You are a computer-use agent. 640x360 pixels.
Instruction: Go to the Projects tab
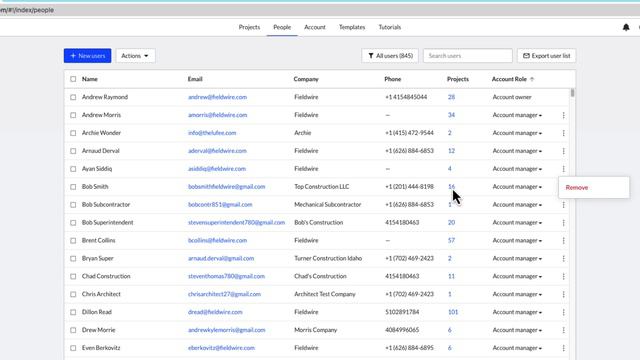tap(249, 27)
